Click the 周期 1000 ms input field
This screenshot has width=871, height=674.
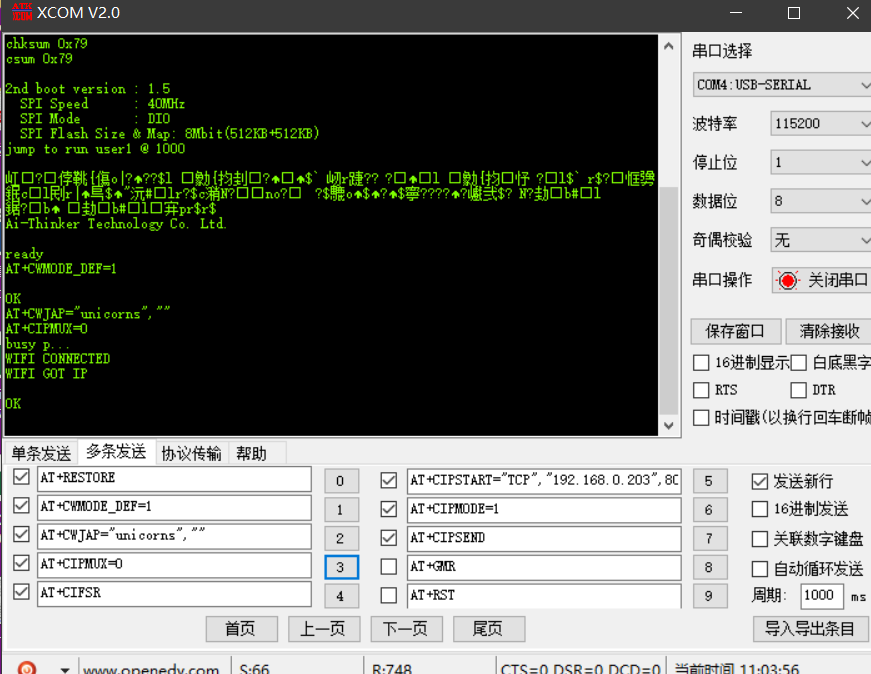point(822,596)
